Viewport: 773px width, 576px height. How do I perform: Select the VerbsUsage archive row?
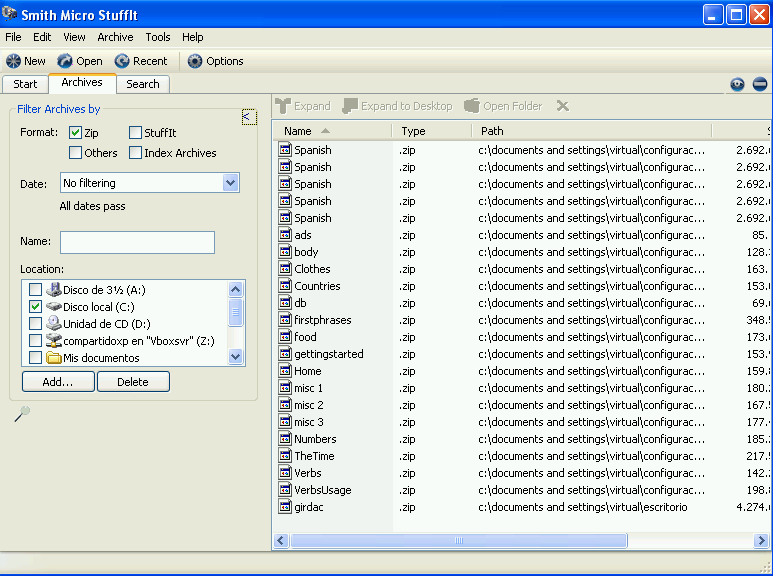[x=523, y=490]
